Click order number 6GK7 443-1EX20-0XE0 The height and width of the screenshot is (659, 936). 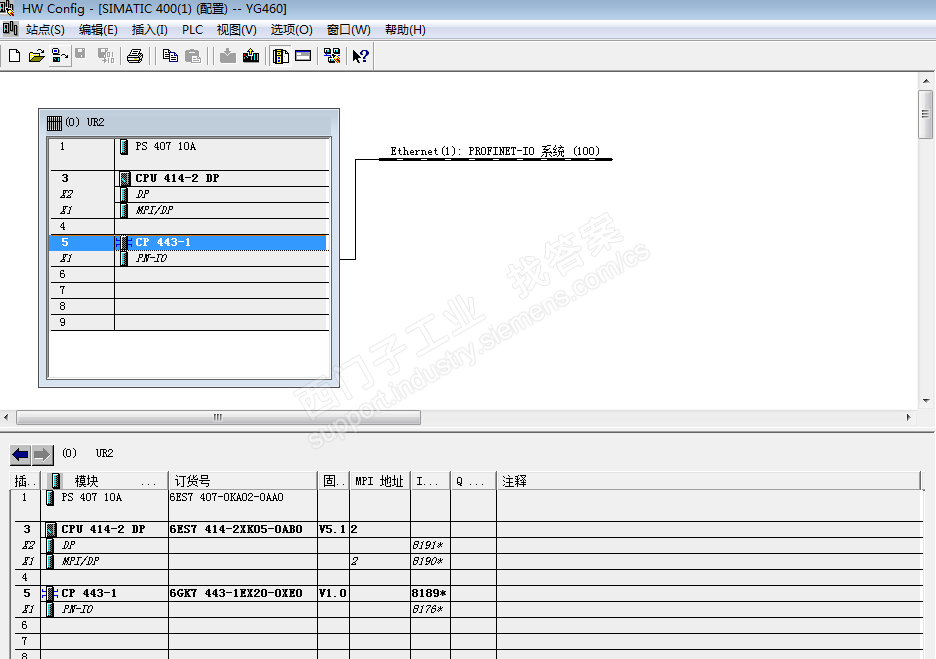(236, 593)
